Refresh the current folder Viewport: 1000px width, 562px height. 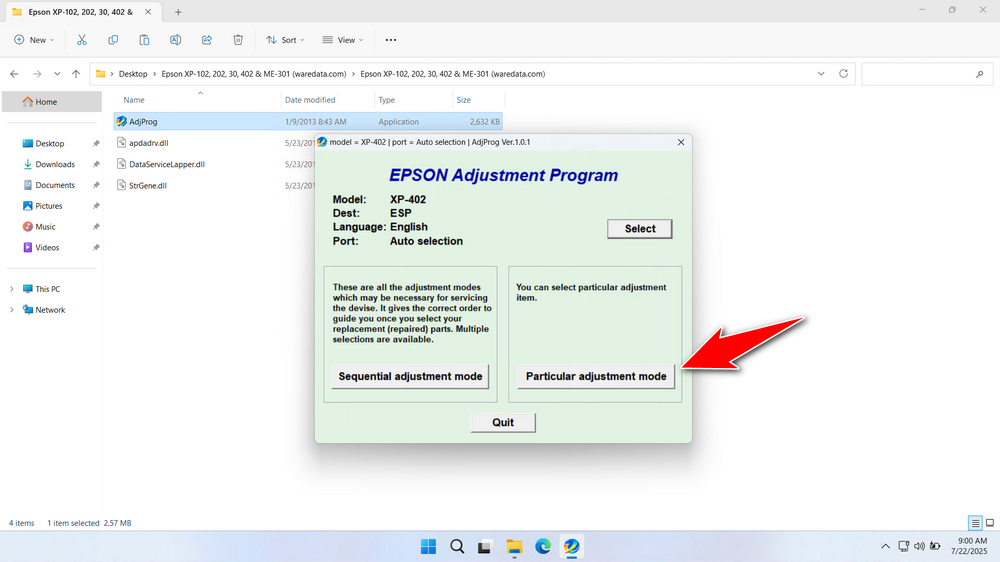(843, 74)
